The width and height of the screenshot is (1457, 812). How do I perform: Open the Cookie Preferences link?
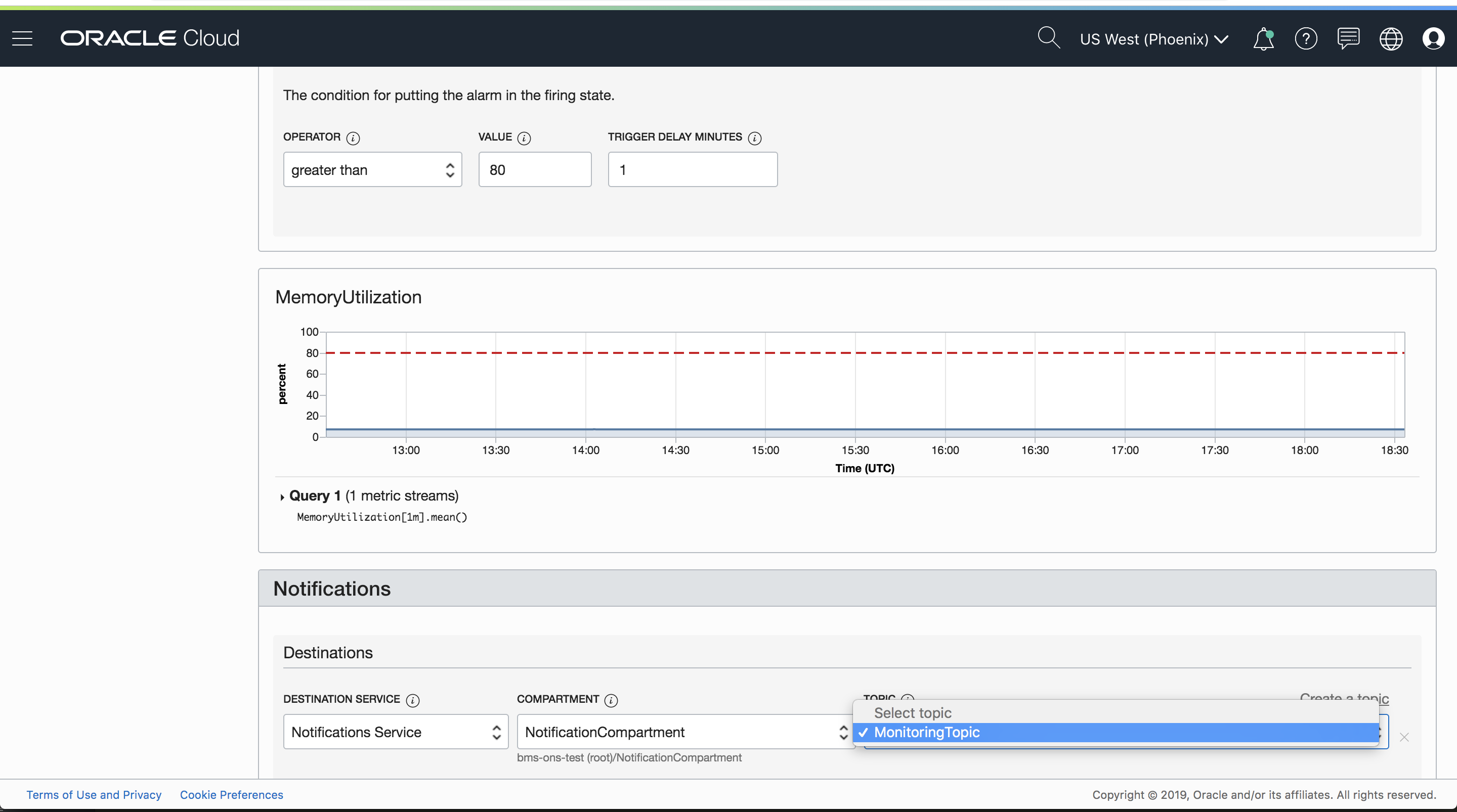231,794
